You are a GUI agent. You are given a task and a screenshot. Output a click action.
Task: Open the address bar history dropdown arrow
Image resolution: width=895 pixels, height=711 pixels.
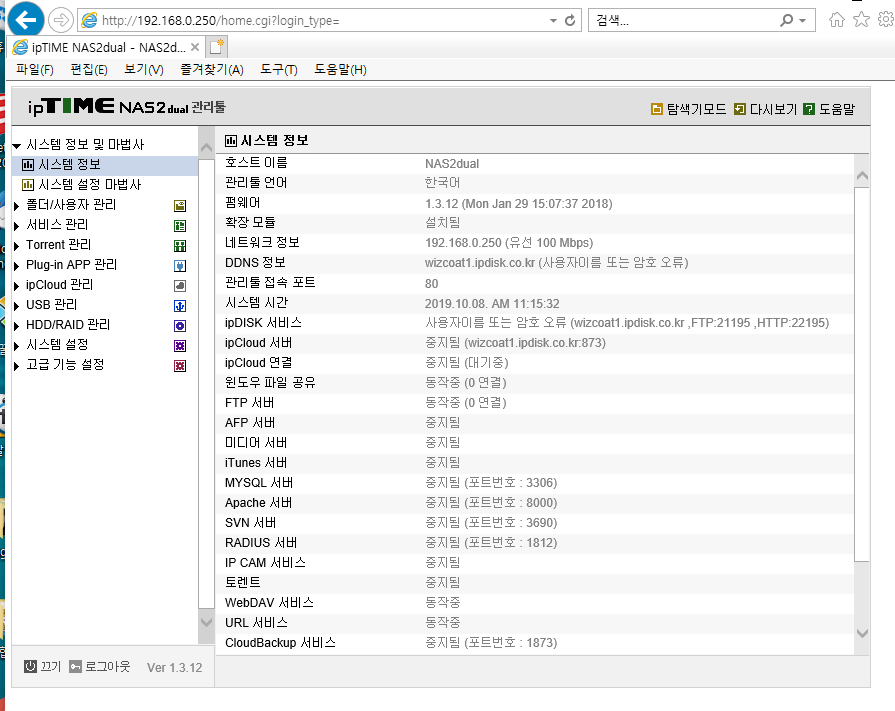pos(553,21)
